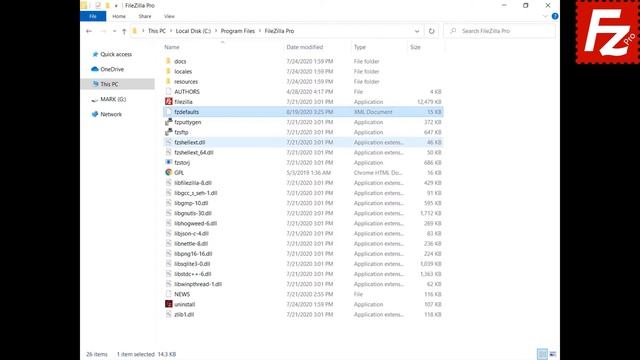This screenshot has height=360, width=640.
Task: Select libwinpthread-1.dll file name
Action: [198, 284]
